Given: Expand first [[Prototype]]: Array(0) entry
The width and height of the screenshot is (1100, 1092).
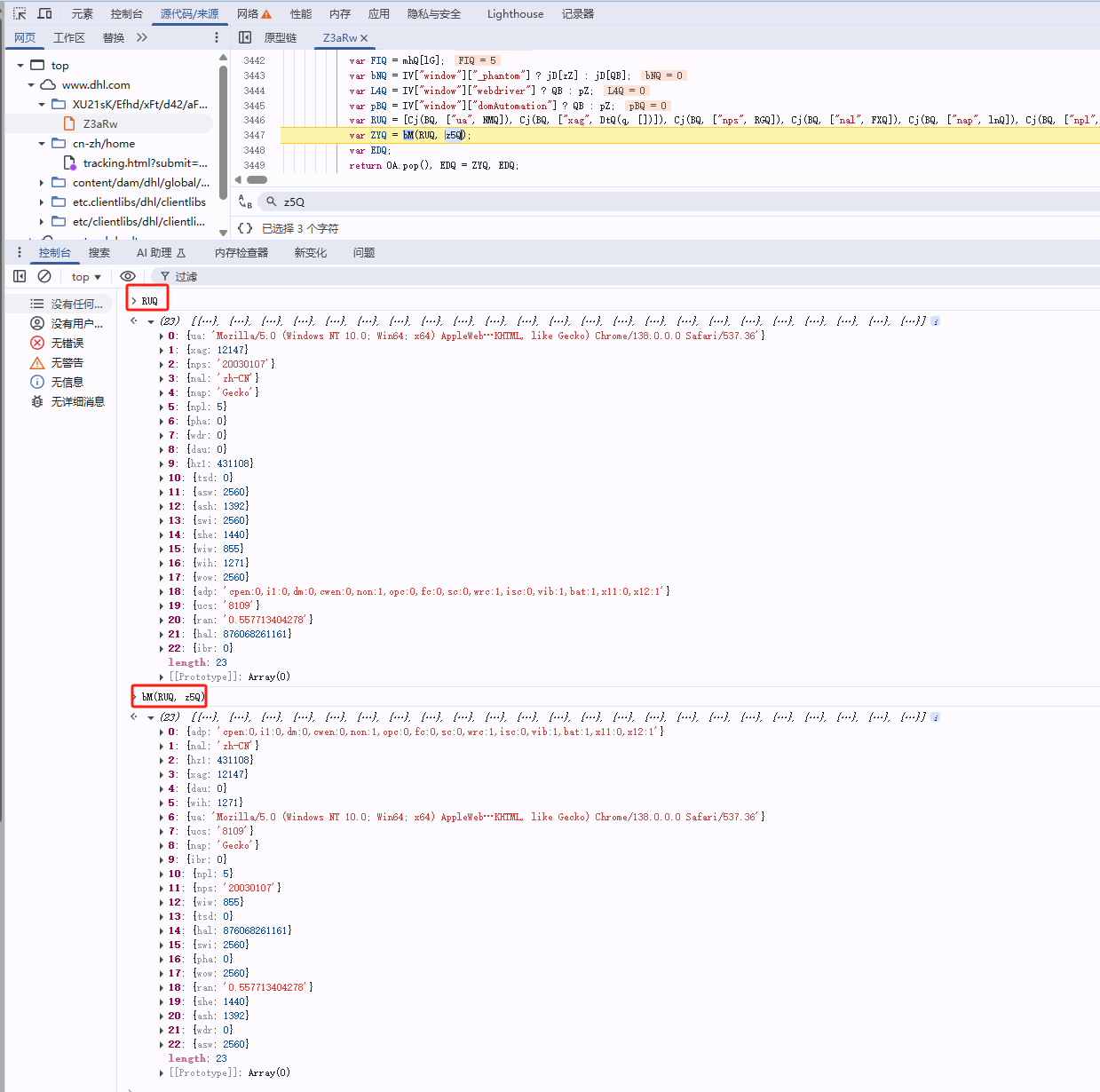Looking at the screenshot, I should tap(162, 677).
